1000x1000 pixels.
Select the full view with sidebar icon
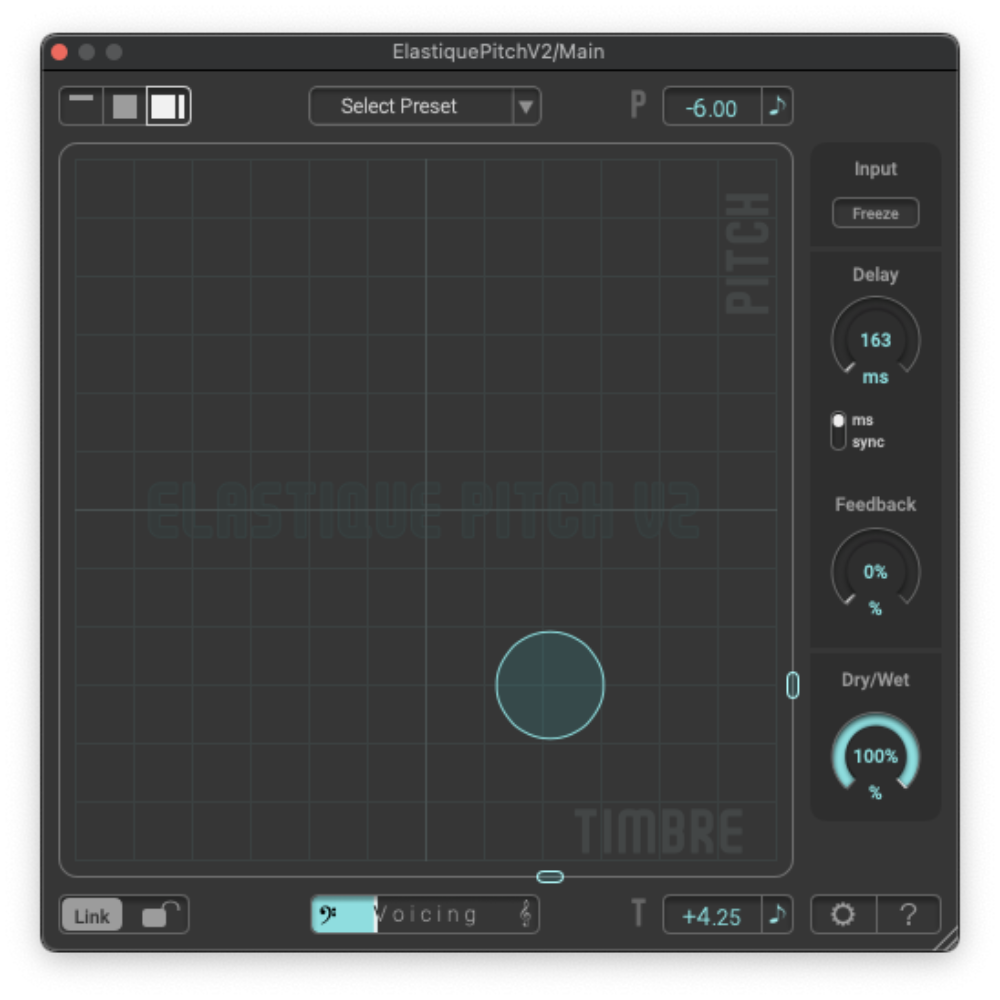168,106
